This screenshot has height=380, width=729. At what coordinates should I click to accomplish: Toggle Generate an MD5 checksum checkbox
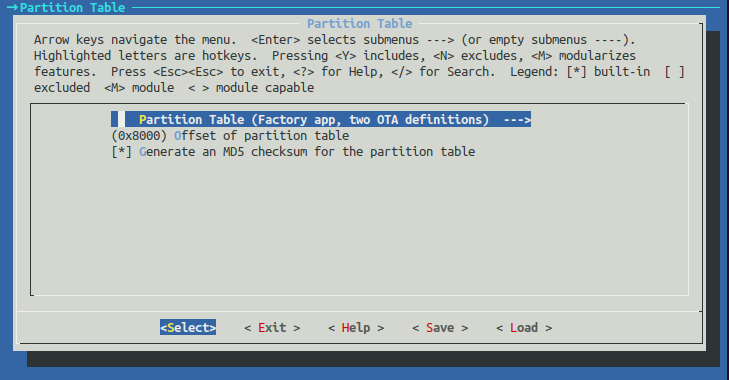pyautogui.click(x=121, y=152)
